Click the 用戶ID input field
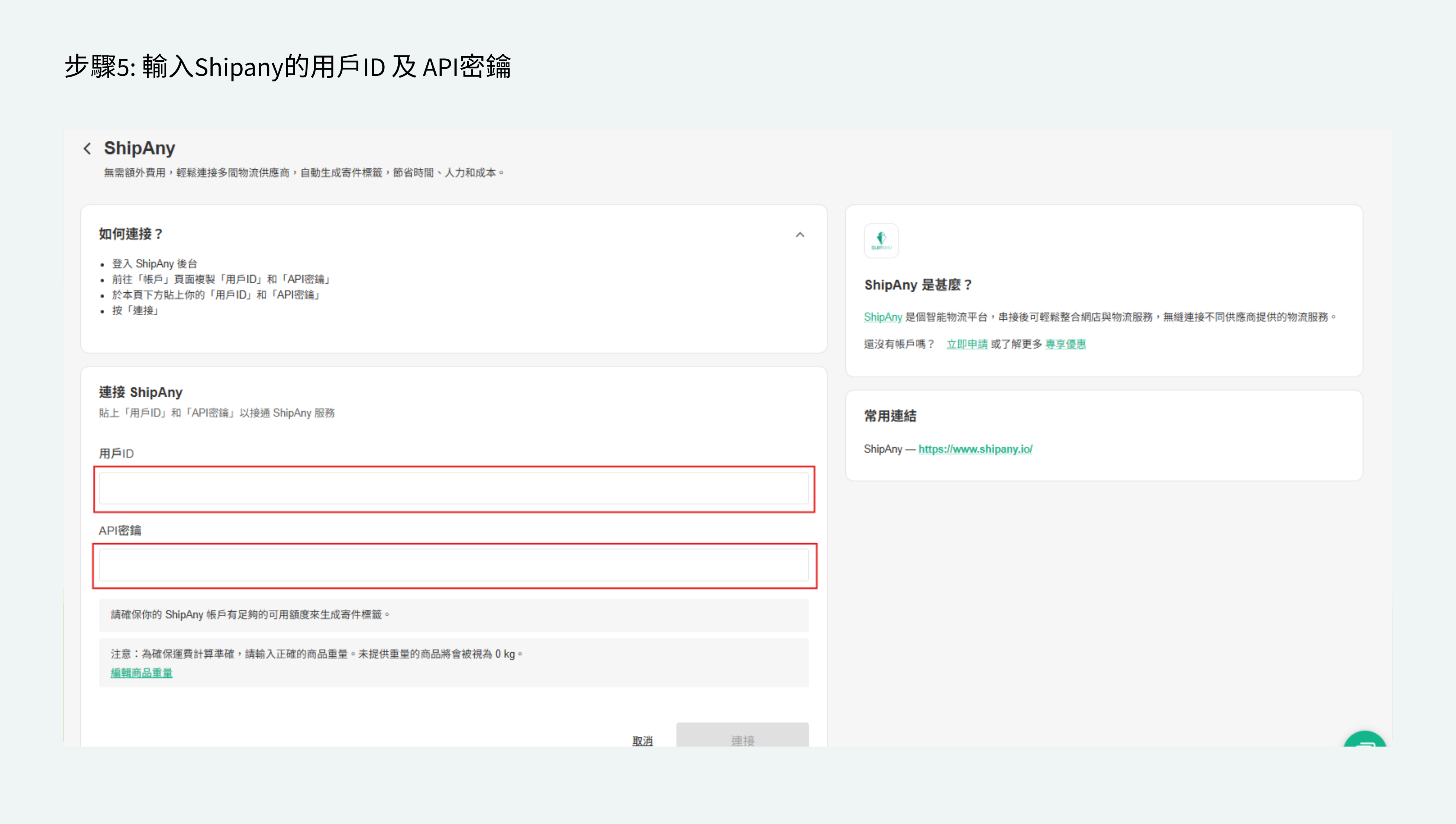1456x824 pixels. point(453,488)
